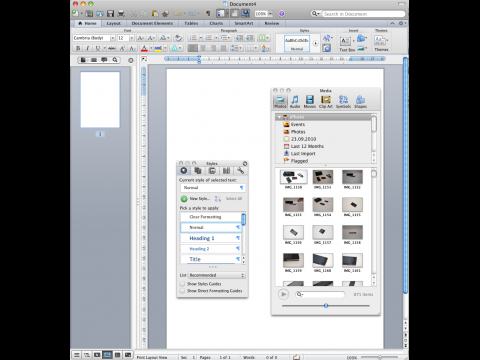Screen dimensions: 480x360
Task: Click the Media browser thumbnail size slider
Action: point(326,305)
